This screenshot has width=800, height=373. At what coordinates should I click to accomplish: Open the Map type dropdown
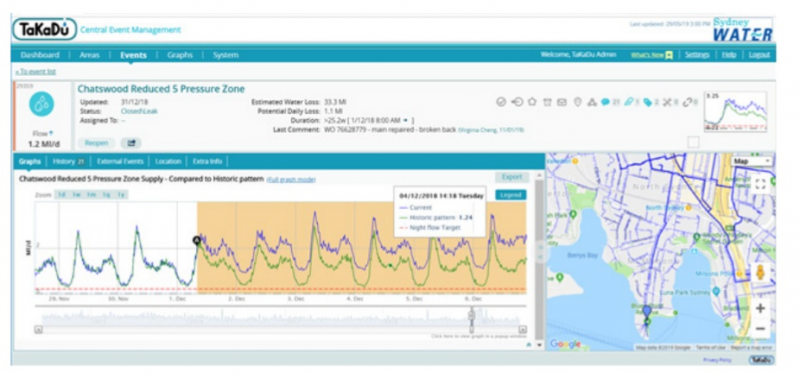click(x=752, y=161)
